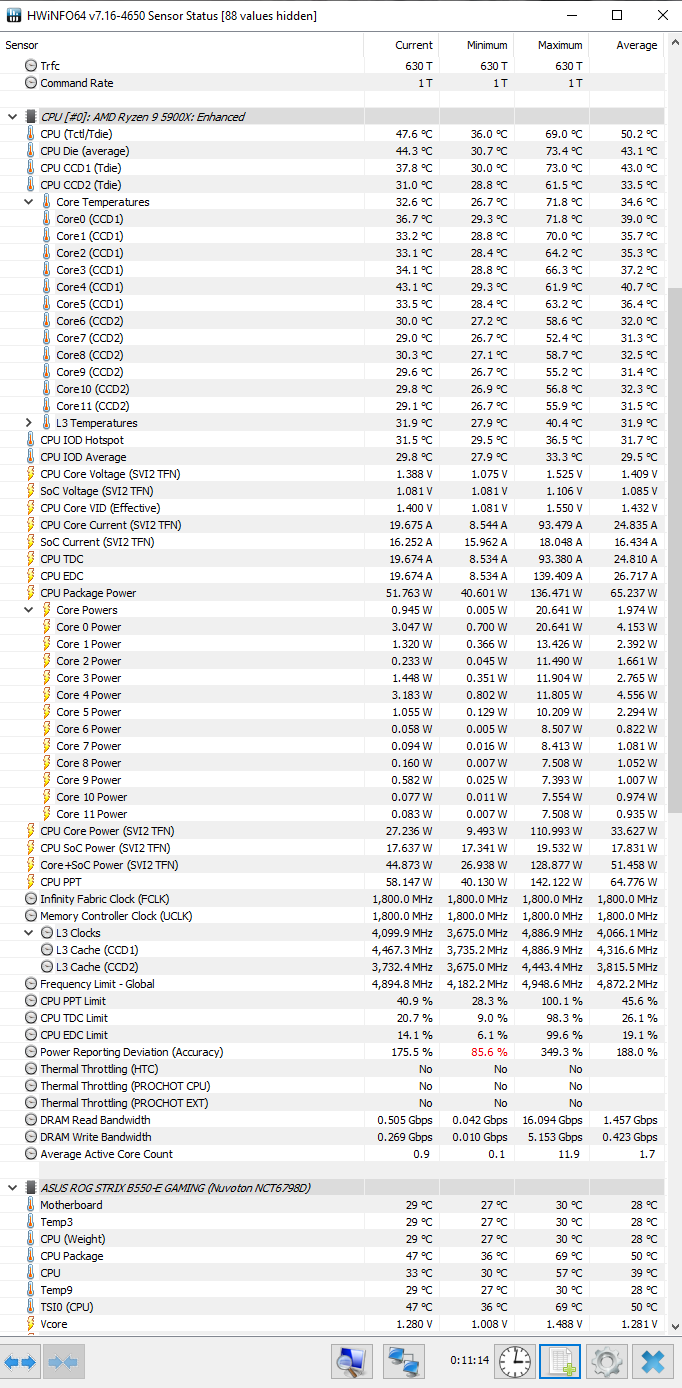Click the Average column header
This screenshot has height=1388, width=682.
click(x=626, y=45)
